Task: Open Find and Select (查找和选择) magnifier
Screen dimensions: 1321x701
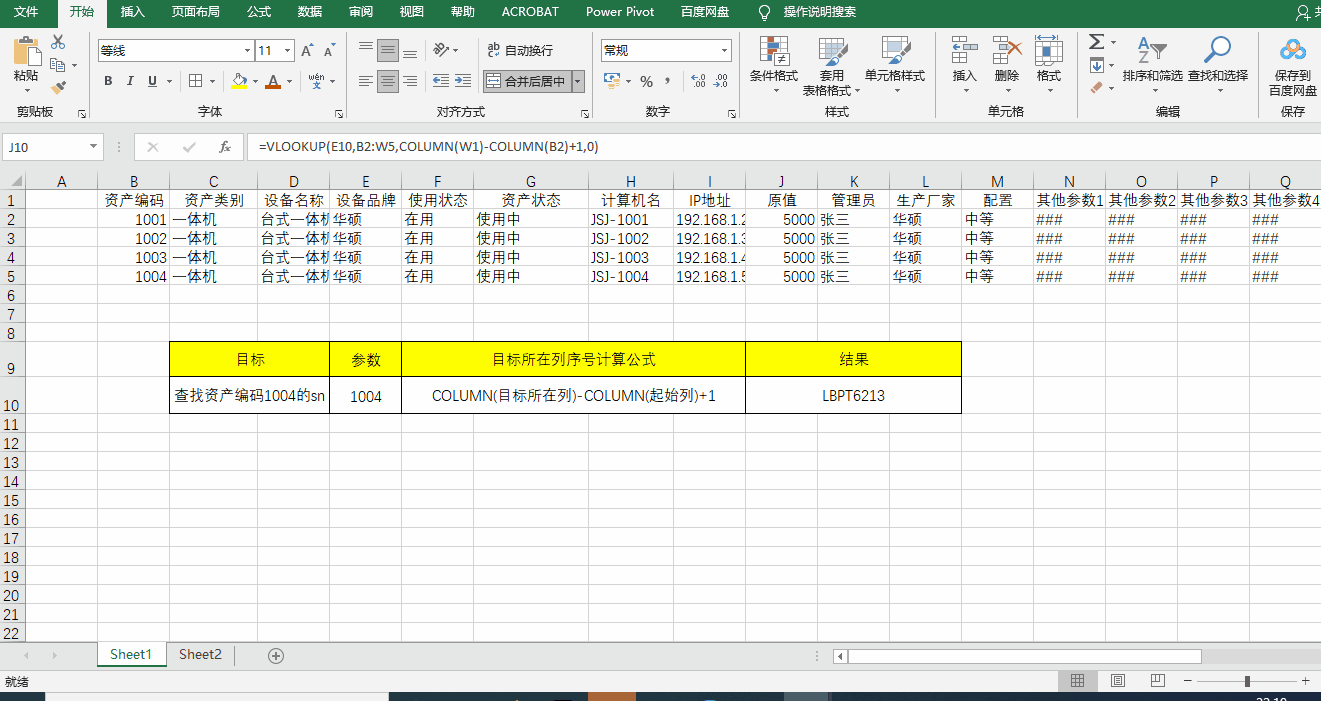Action: click(1218, 62)
